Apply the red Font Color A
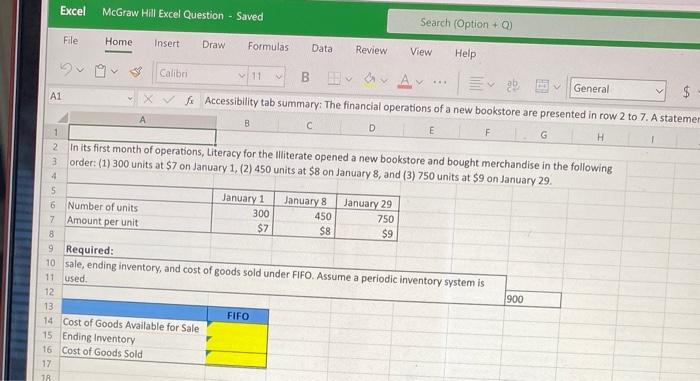This screenshot has width=700, height=381. pos(404,81)
